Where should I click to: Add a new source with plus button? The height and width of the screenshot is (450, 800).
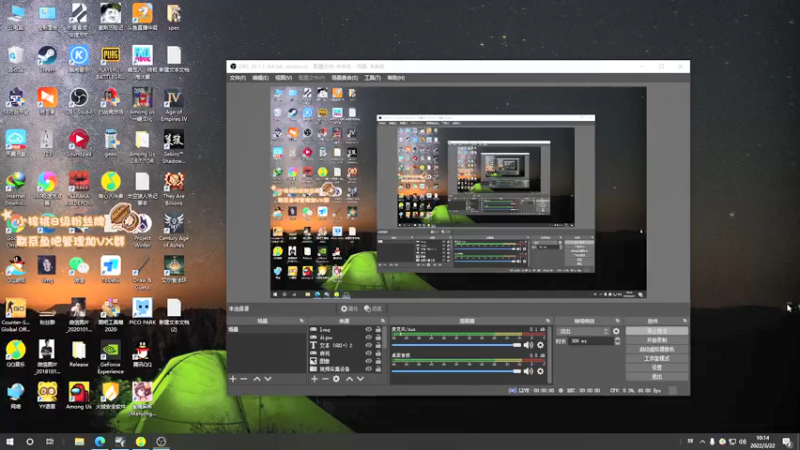point(315,379)
